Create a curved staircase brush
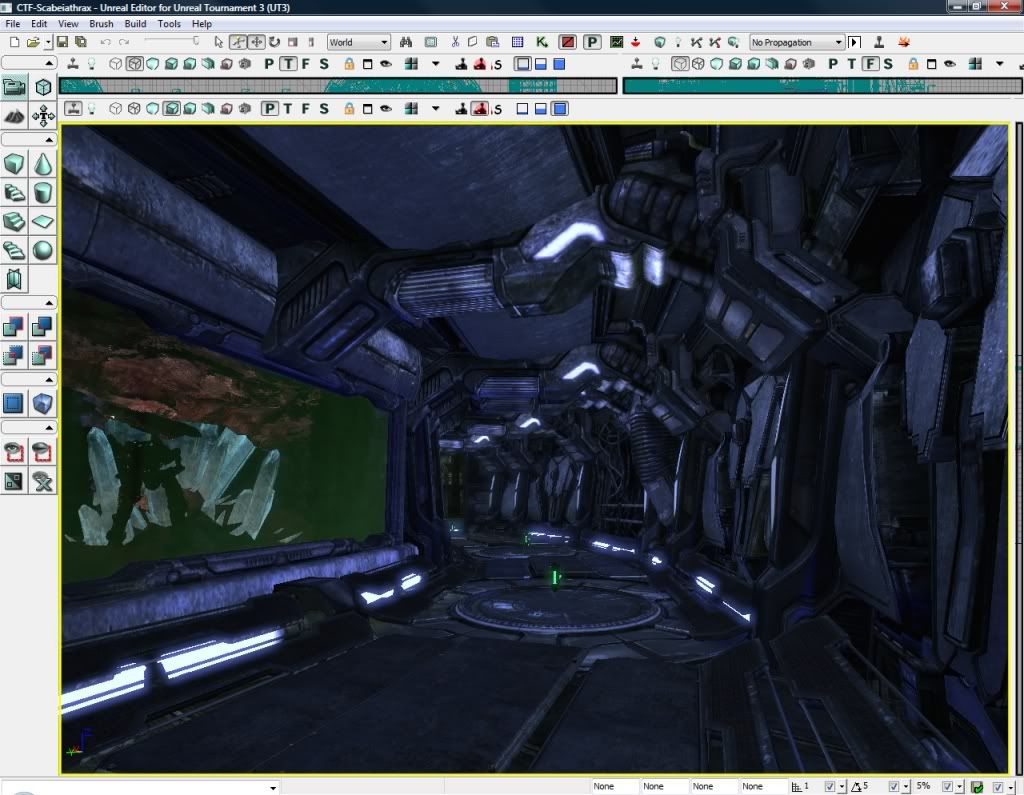 pos(14,193)
